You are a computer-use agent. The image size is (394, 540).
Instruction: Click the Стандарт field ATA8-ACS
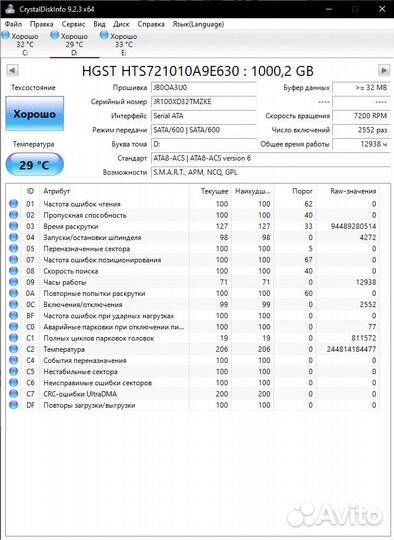coord(271,158)
